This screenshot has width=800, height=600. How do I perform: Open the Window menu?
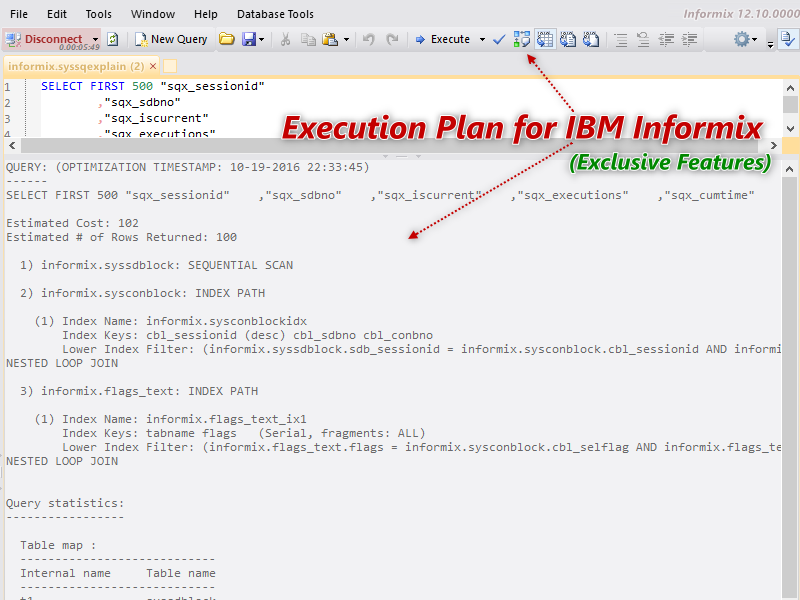click(153, 14)
